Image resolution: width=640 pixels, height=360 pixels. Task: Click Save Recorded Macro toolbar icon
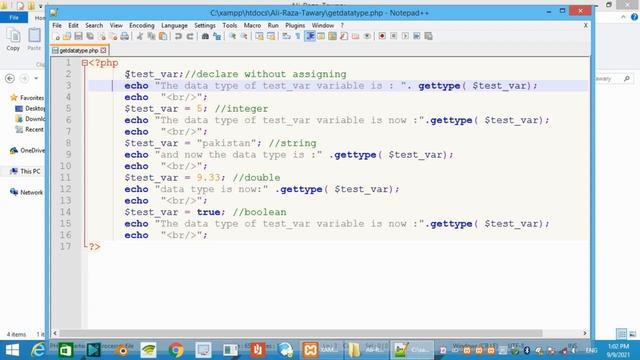point(428,36)
